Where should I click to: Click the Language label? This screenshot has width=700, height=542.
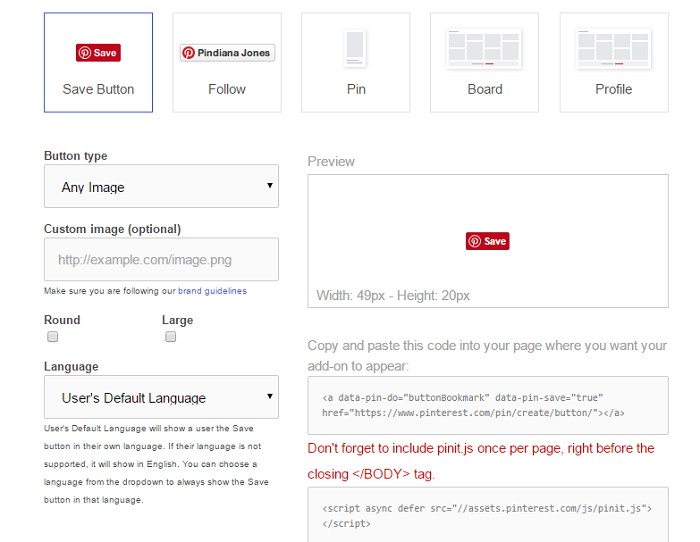coord(71,367)
